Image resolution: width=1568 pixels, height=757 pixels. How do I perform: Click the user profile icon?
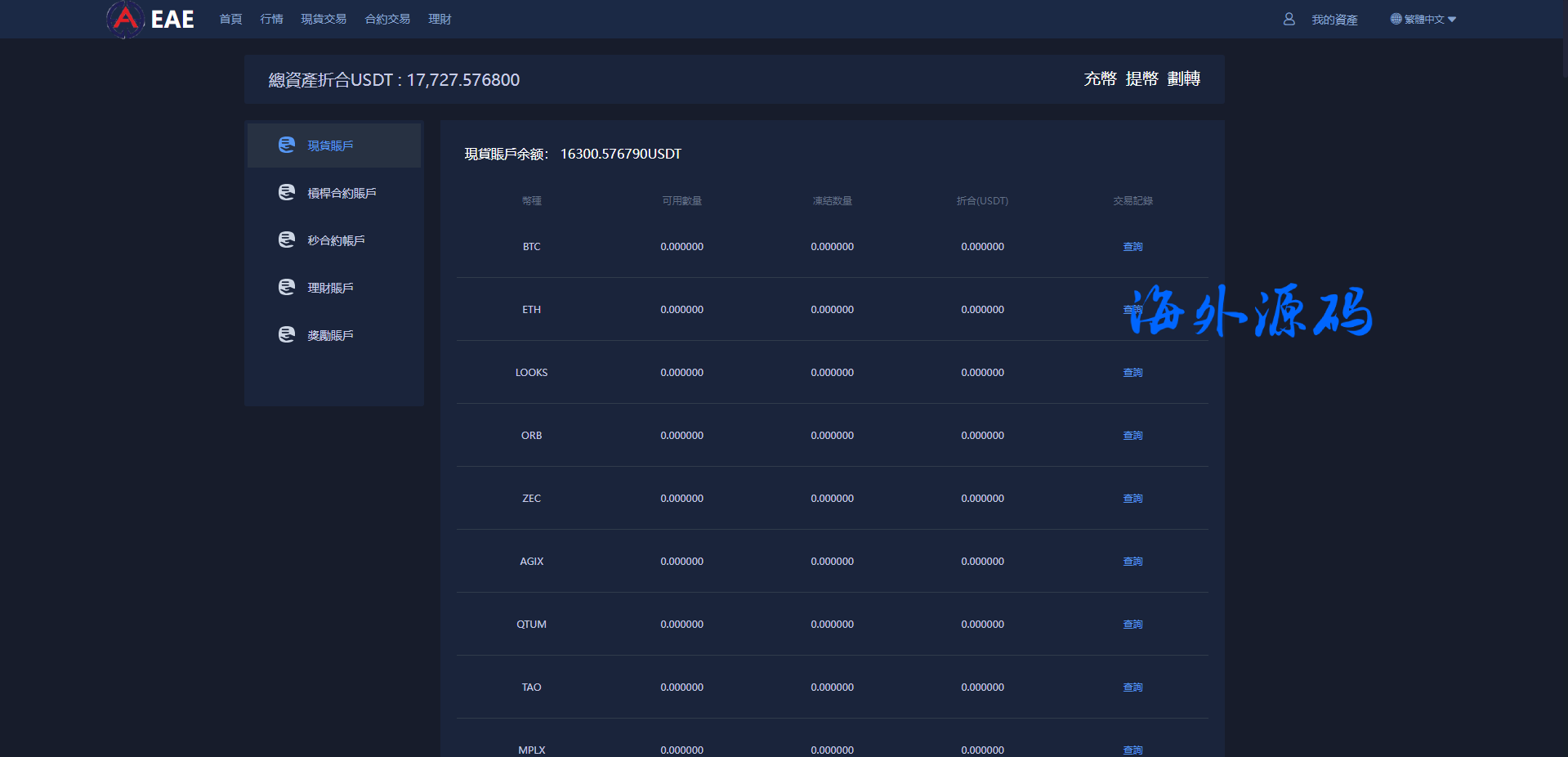pyautogui.click(x=1289, y=19)
